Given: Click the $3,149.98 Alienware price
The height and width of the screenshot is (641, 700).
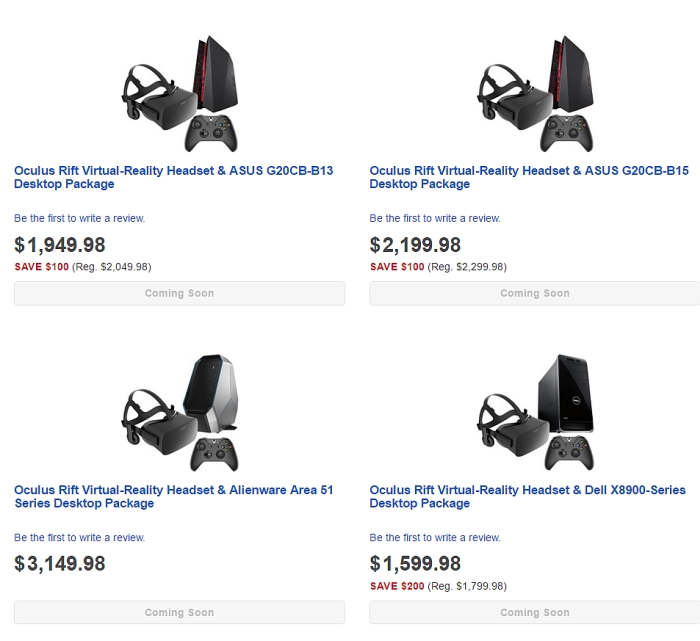Looking at the screenshot, I should click(x=60, y=564).
